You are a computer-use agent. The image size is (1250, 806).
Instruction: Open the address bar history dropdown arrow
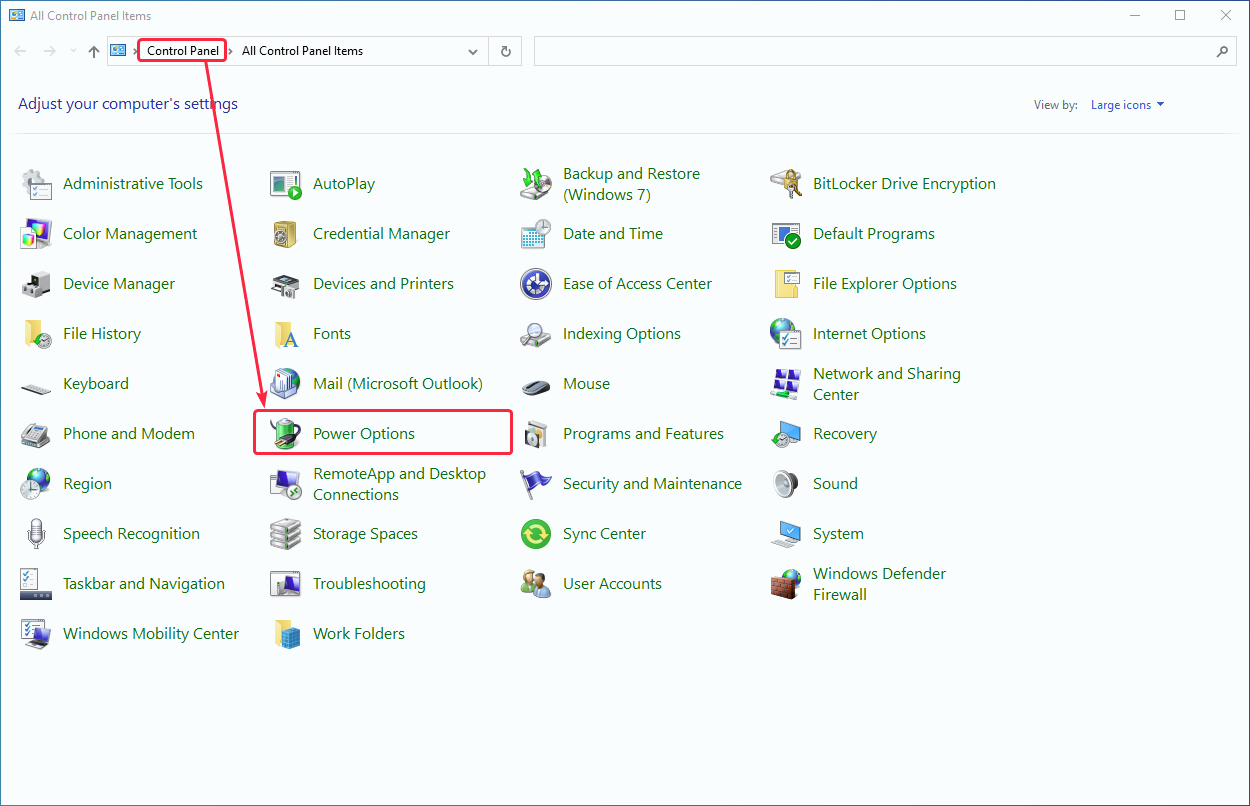pyautogui.click(x=473, y=52)
